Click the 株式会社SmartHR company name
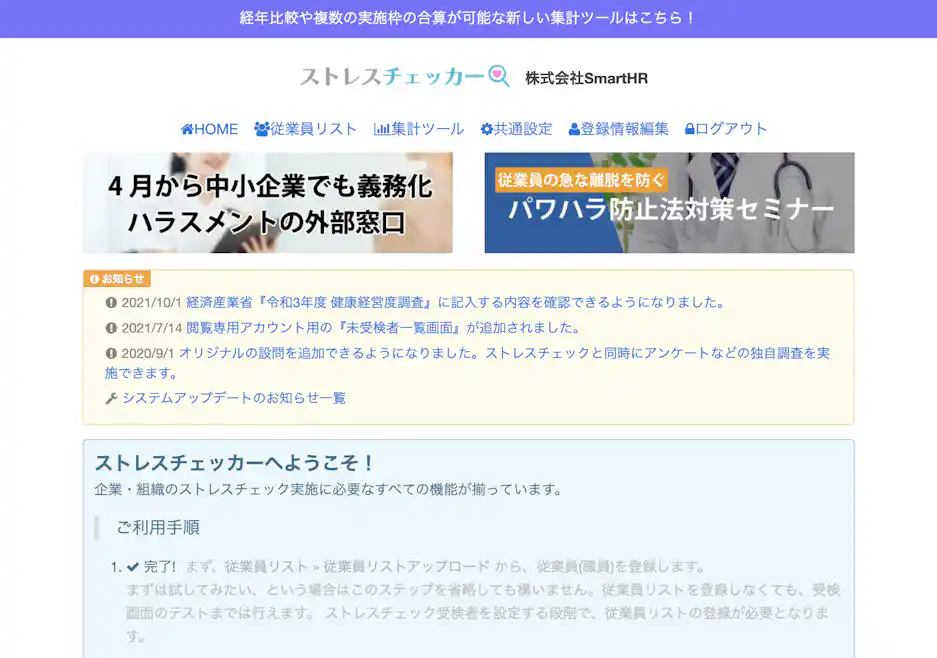This screenshot has width=937, height=658. (x=587, y=77)
